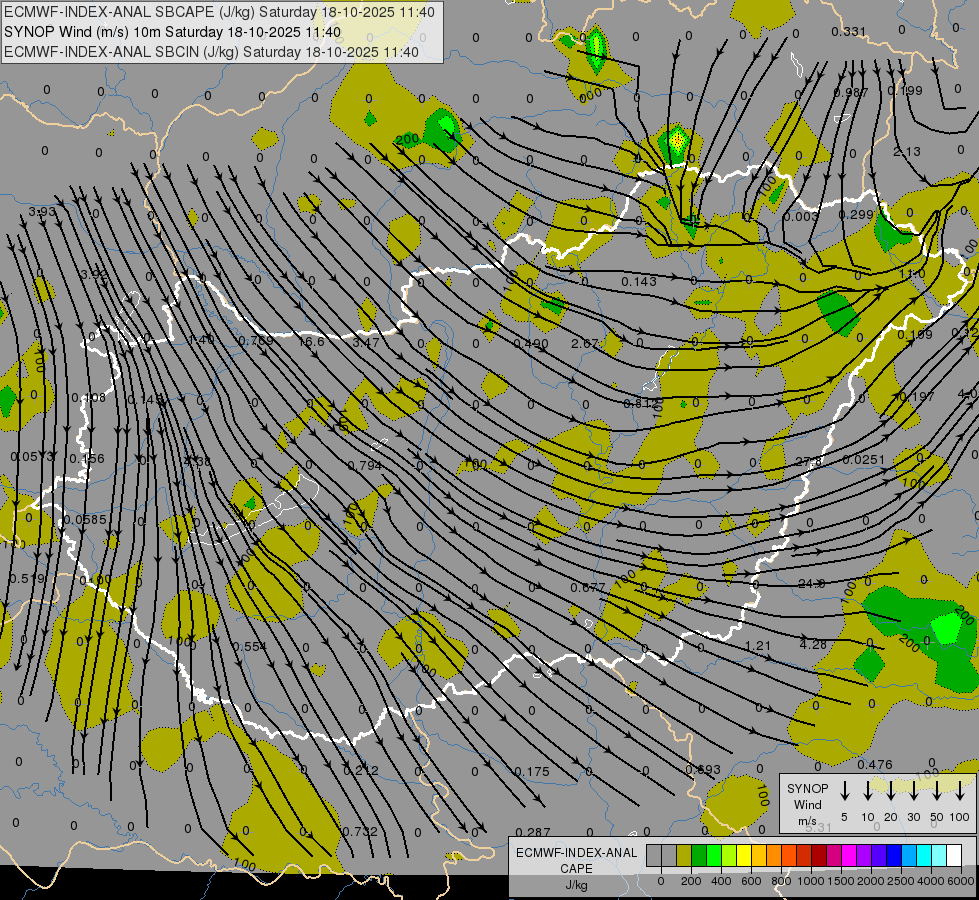Image resolution: width=979 pixels, height=900 pixels.
Task: Click the 0.794 value on the map
Action: [x=365, y=465]
